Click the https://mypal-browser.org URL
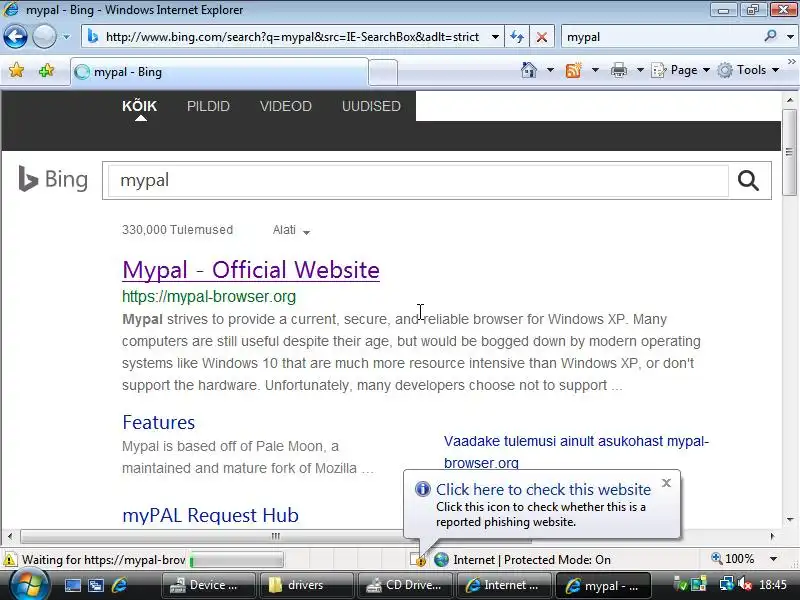The height and width of the screenshot is (600, 800). 209,296
